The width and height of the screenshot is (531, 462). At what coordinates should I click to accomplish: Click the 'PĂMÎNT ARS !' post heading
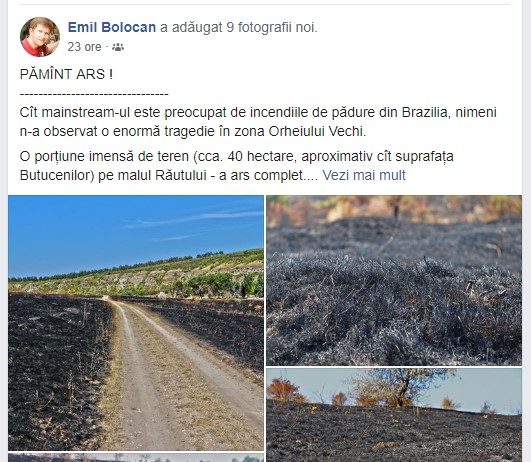coord(66,74)
